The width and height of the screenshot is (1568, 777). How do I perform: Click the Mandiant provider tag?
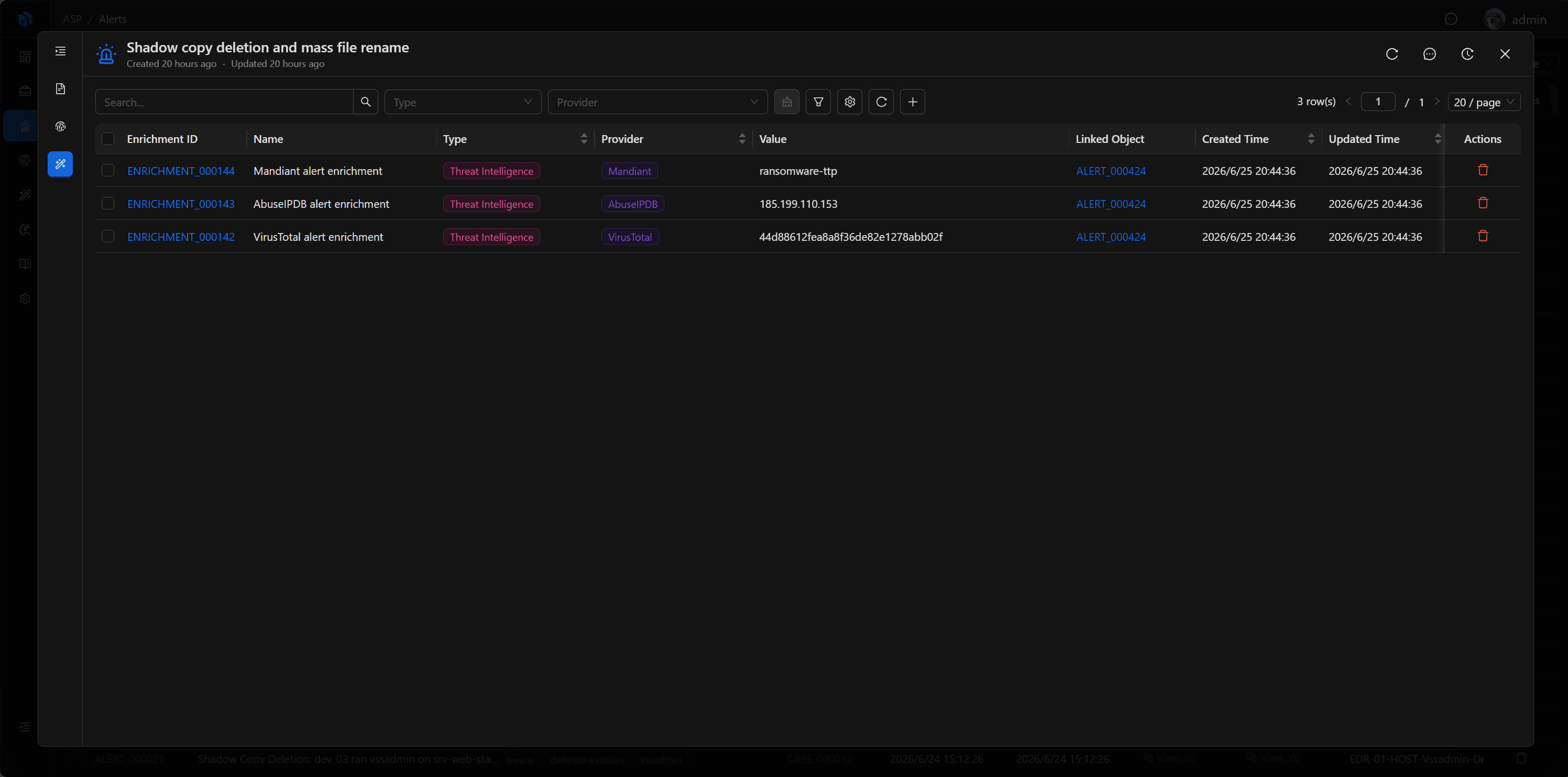click(629, 171)
